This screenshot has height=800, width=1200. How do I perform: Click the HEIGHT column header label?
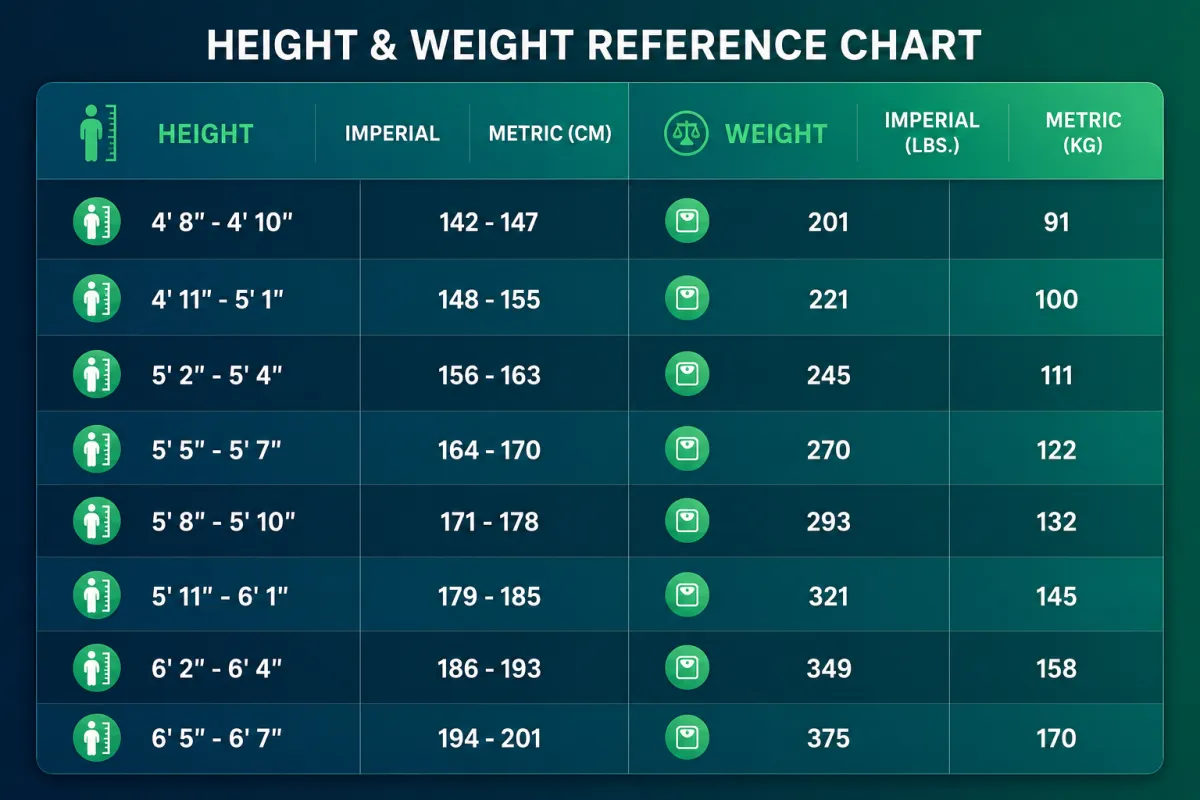point(206,134)
